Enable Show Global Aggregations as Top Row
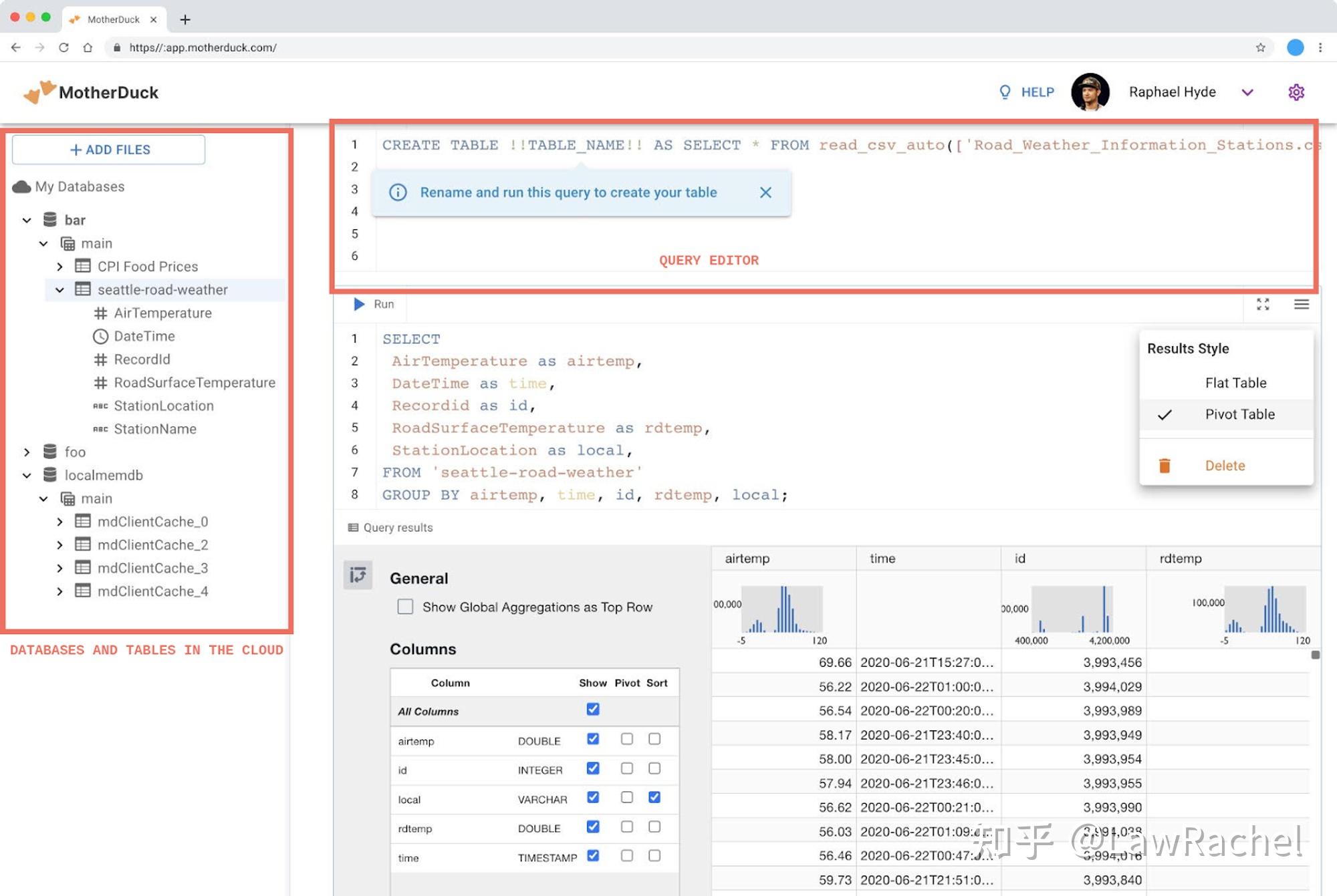The image size is (1337, 896). tap(405, 607)
